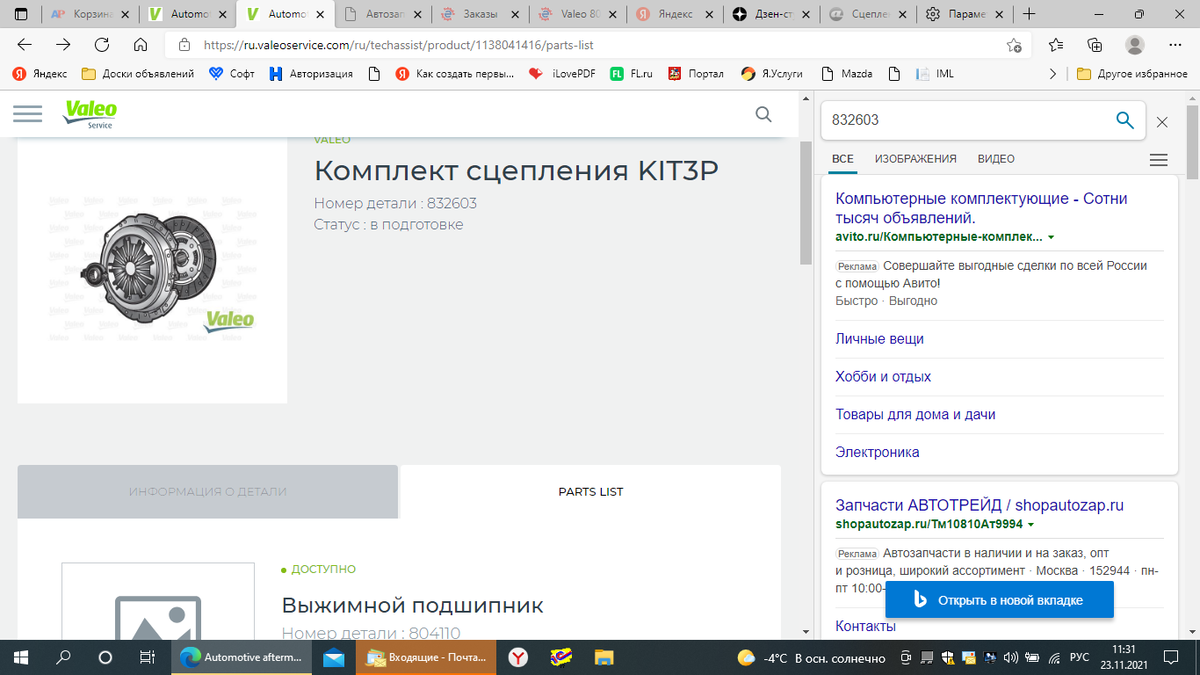
Task: Refresh the current page
Action: click(102, 45)
